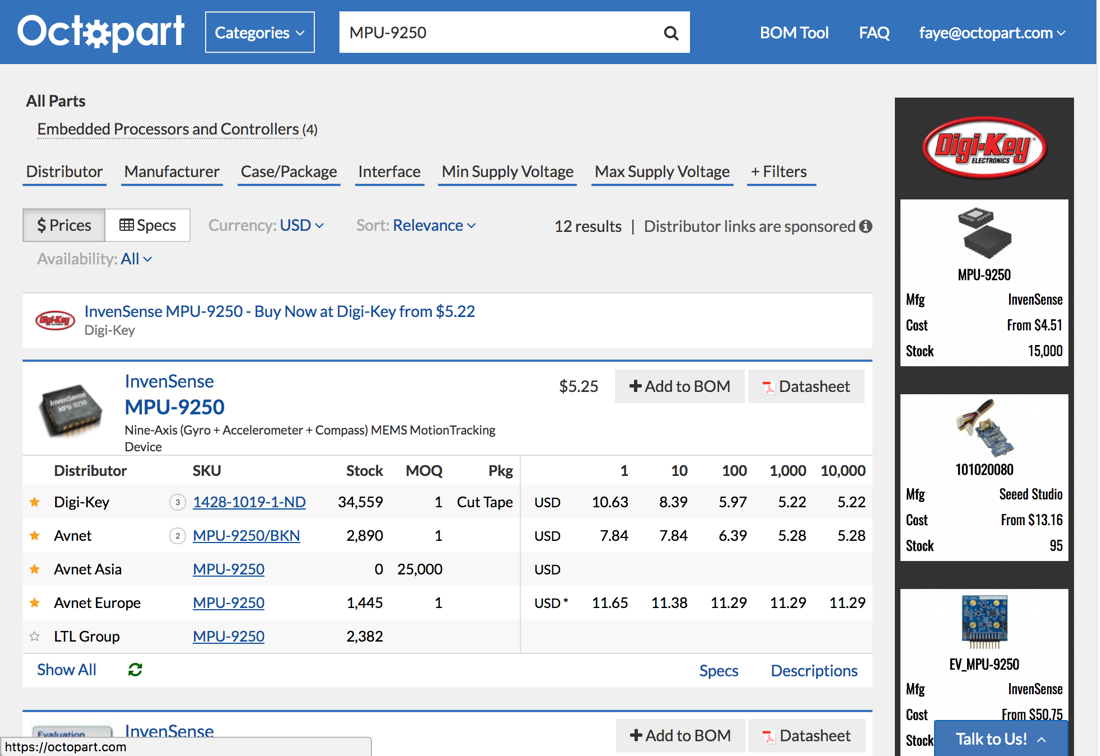This screenshot has width=1100, height=756.
Task: Click the Octopart logo
Action: point(101,32)
